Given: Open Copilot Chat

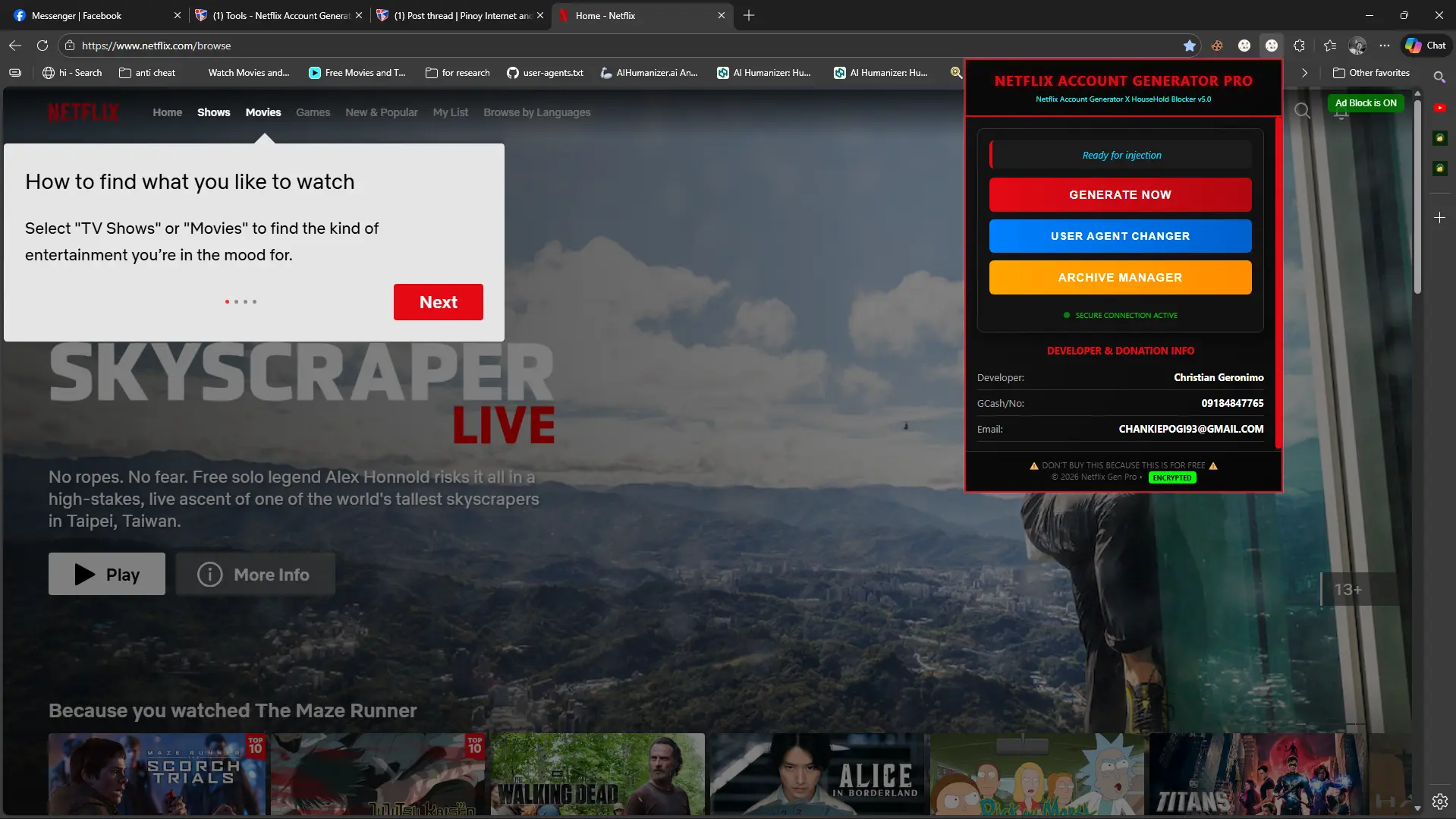Looking at the screenshot, I should [1426, 46].
